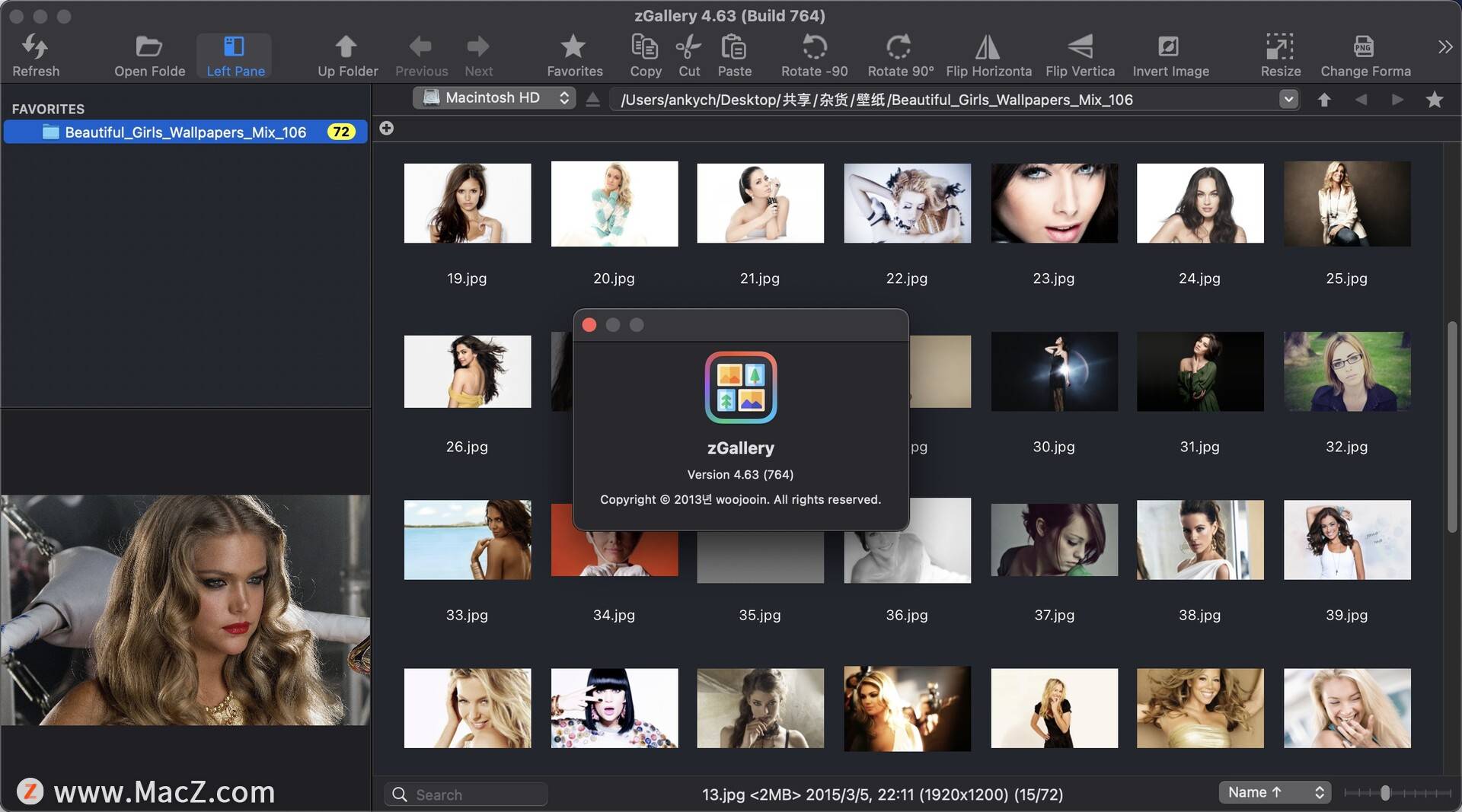The width and height of the screenshot is (1462, 812).
Task: Click the Previous arrow in toolbar
Action: 420,47
